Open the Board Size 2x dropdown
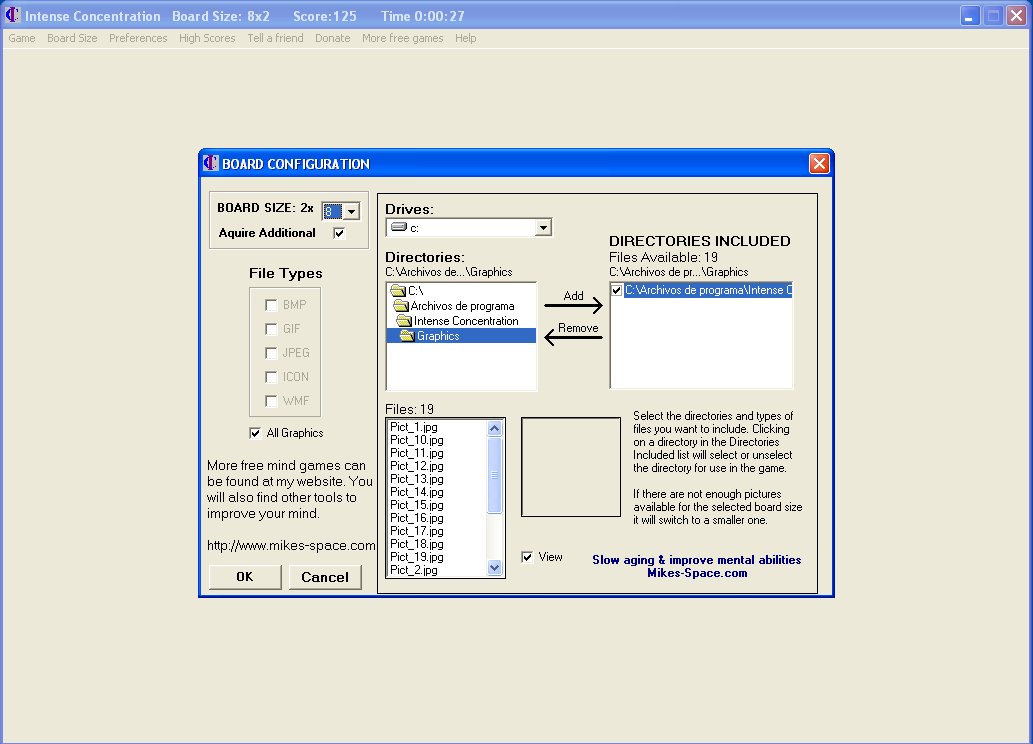The image size is (1033, 744). [352, 212]
